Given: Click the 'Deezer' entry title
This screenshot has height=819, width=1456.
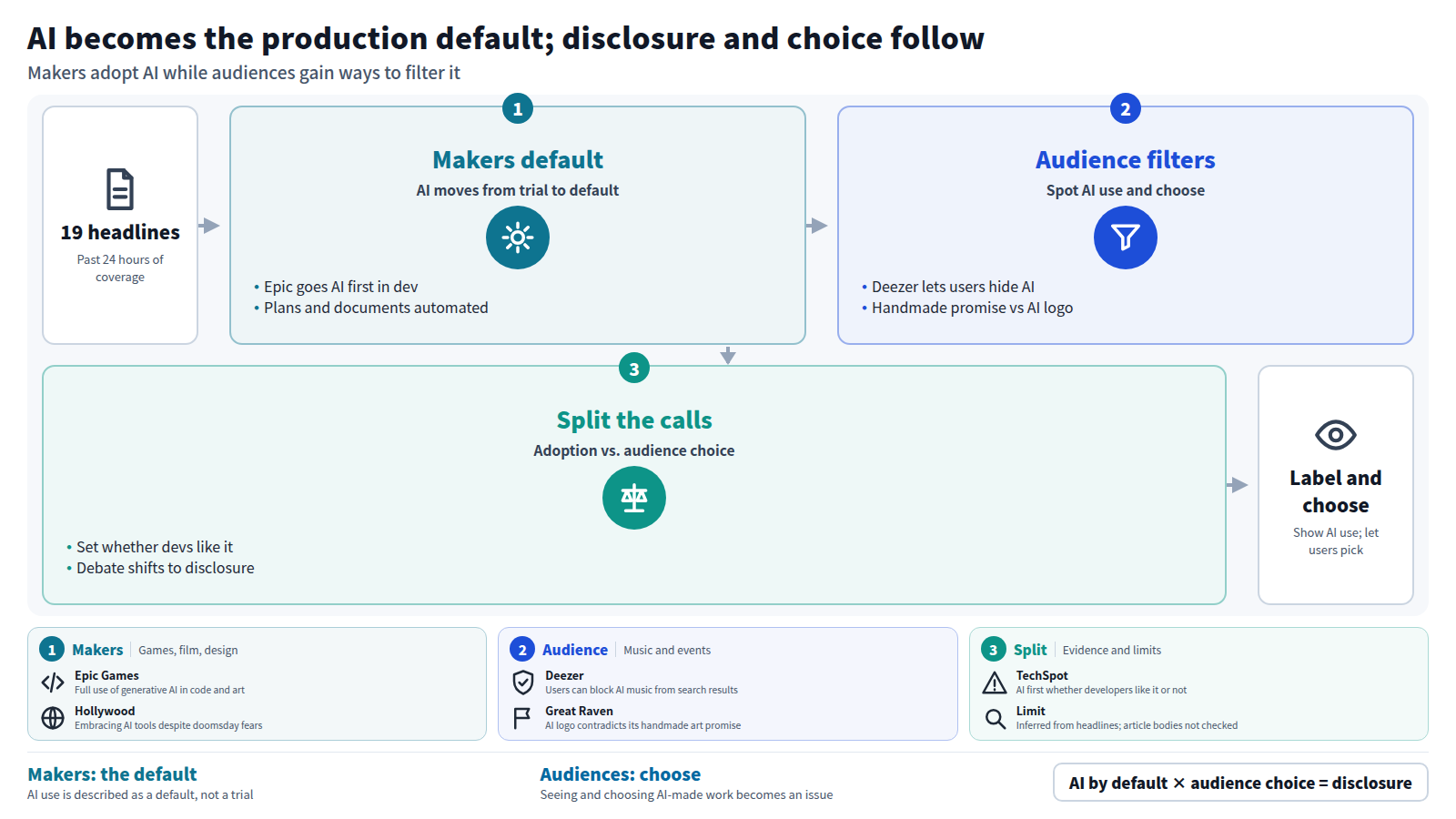Looking at the screenshot, I should [564, 675].
